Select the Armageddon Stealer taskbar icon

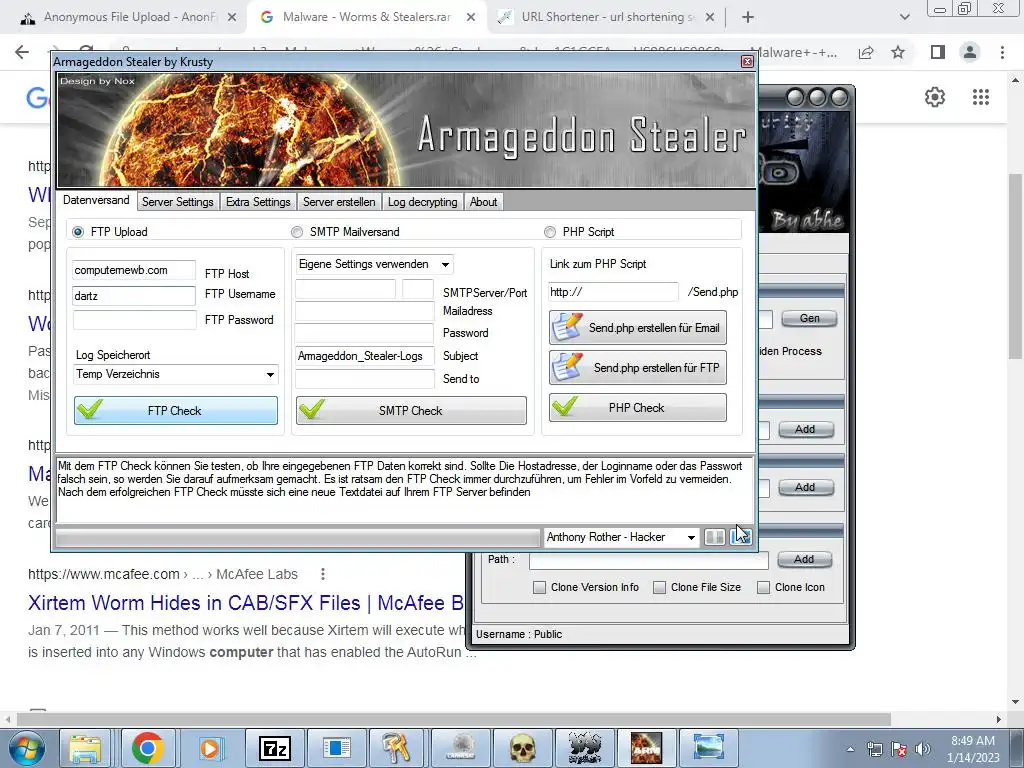(x=646, y=748)
